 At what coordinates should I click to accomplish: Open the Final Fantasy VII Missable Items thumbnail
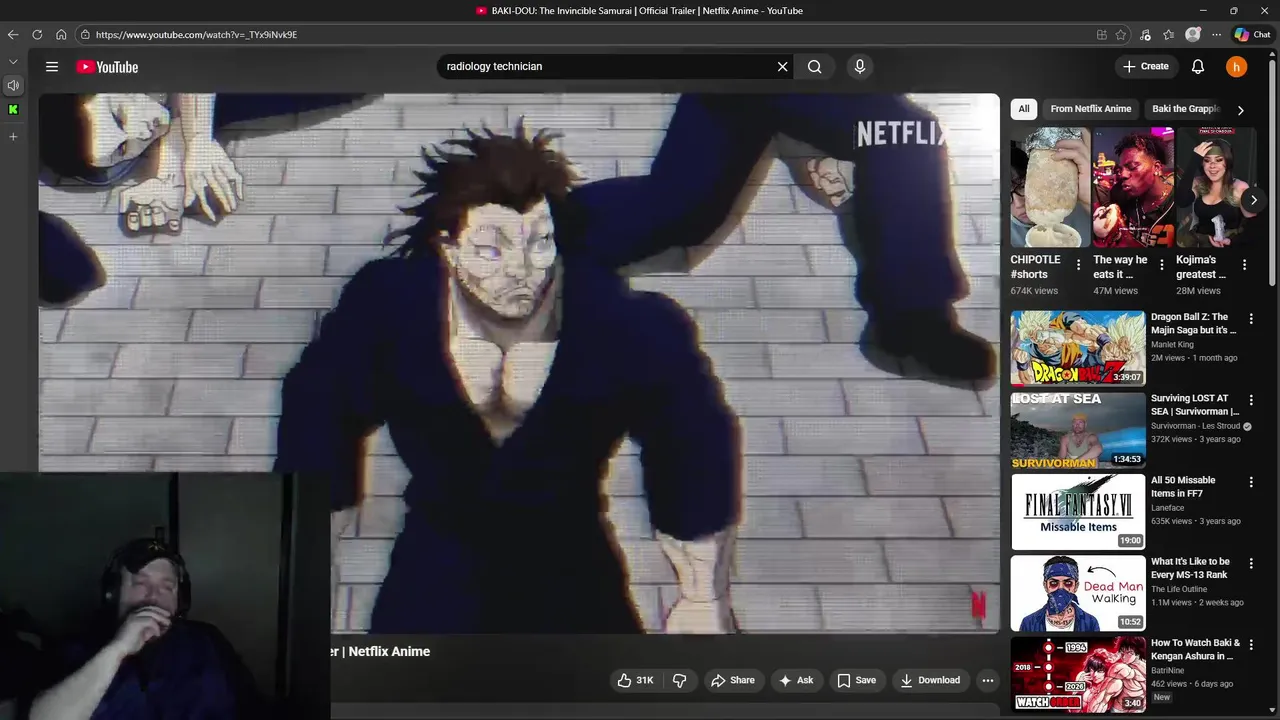click(x=1078, y=512)
